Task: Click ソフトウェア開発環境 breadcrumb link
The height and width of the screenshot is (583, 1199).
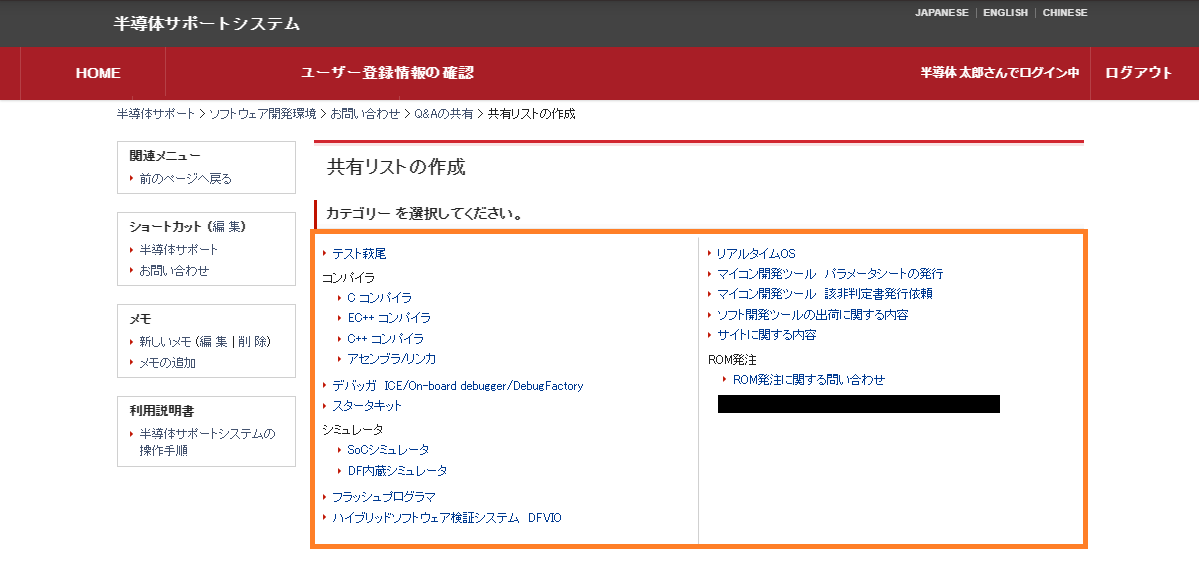Action: tap(262, 114)
